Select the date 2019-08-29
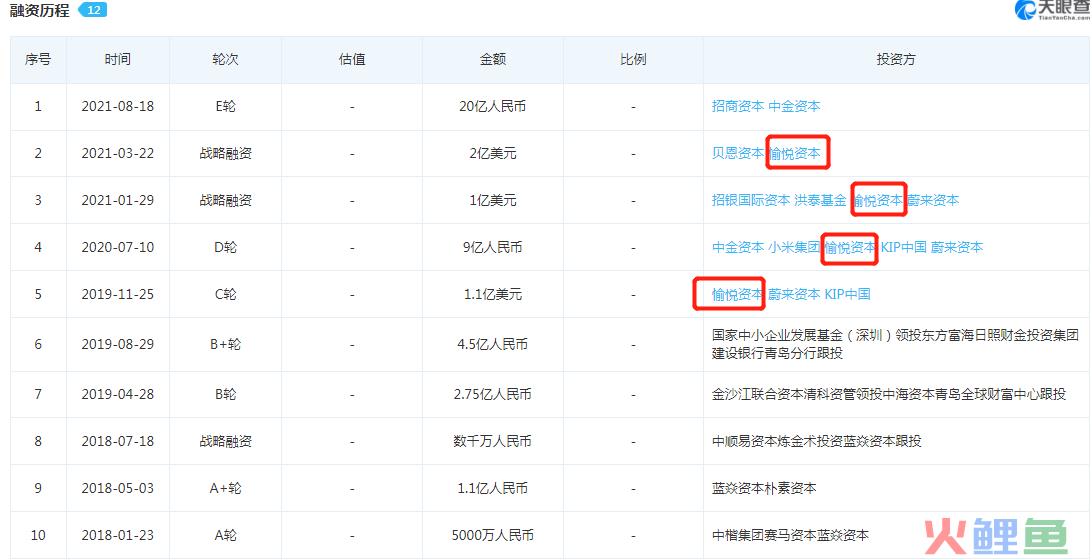Image resolution: width=1092 pixels, height=560 pixels. coord(118,344)
